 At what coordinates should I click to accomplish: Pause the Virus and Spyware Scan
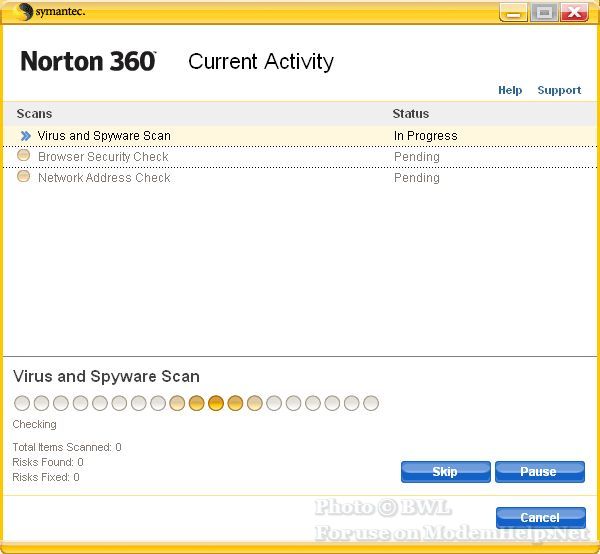(540, 472)
